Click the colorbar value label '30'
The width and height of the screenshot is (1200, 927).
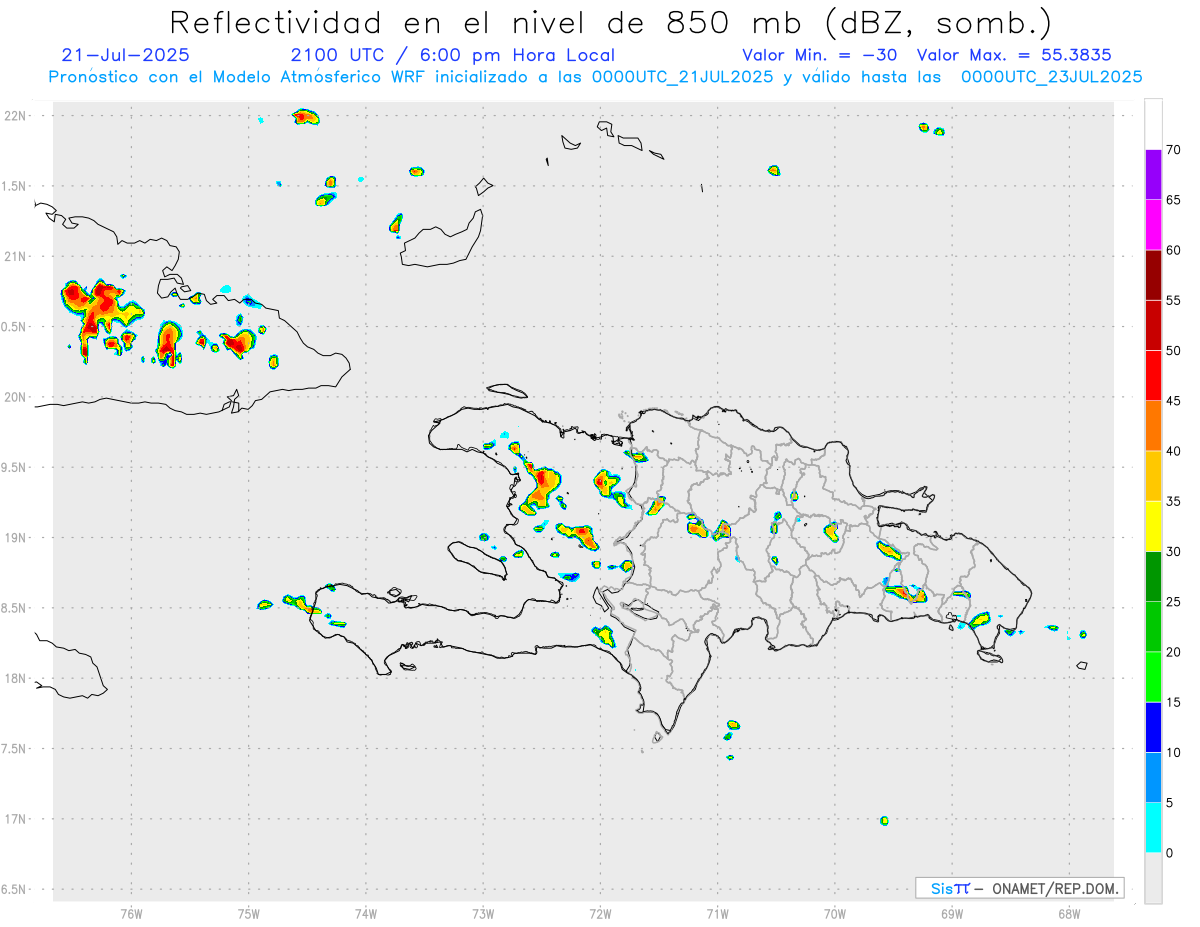point(1174,552)
